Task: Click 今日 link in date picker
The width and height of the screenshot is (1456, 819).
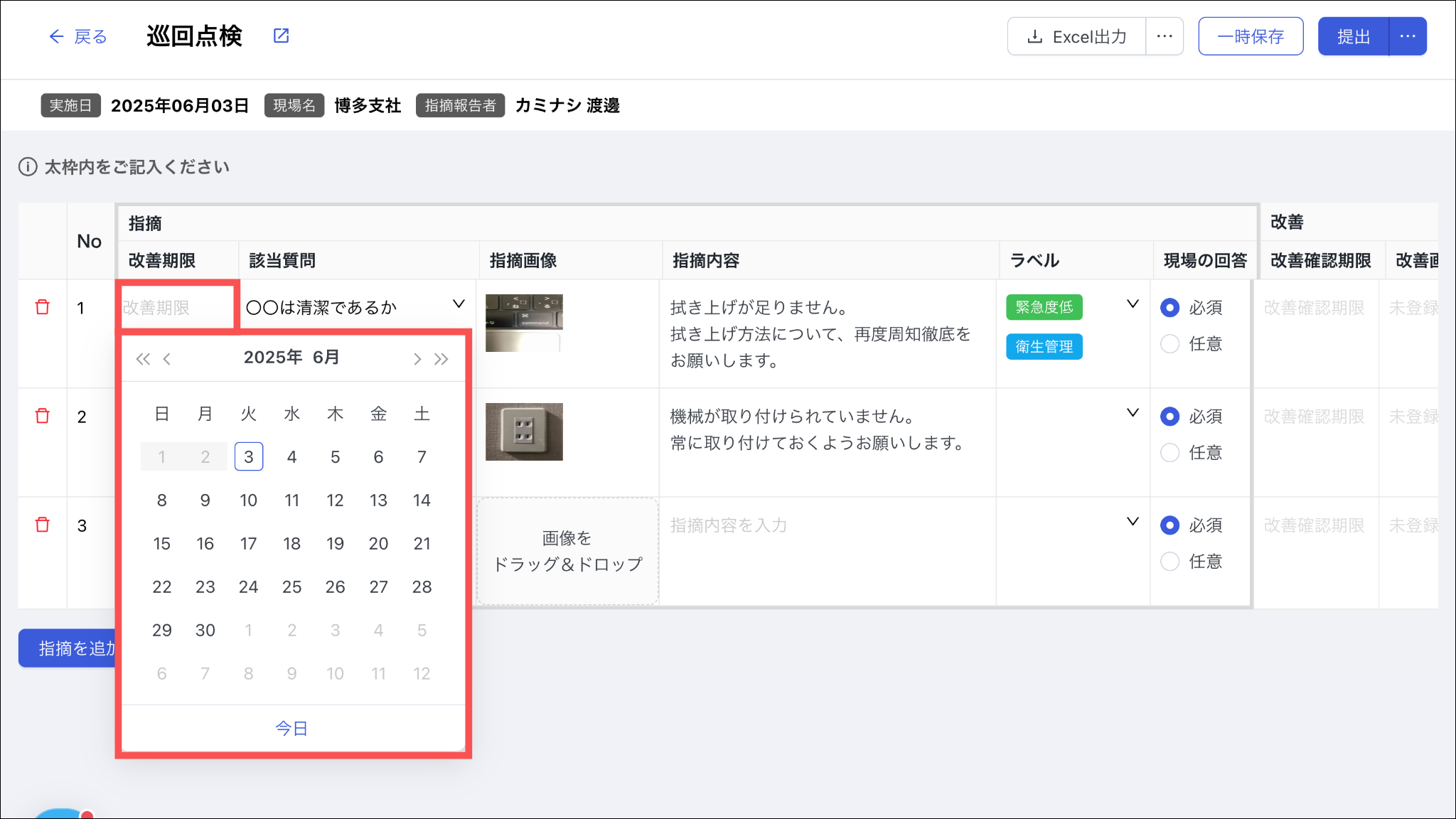Action: (x=291, y=728)
